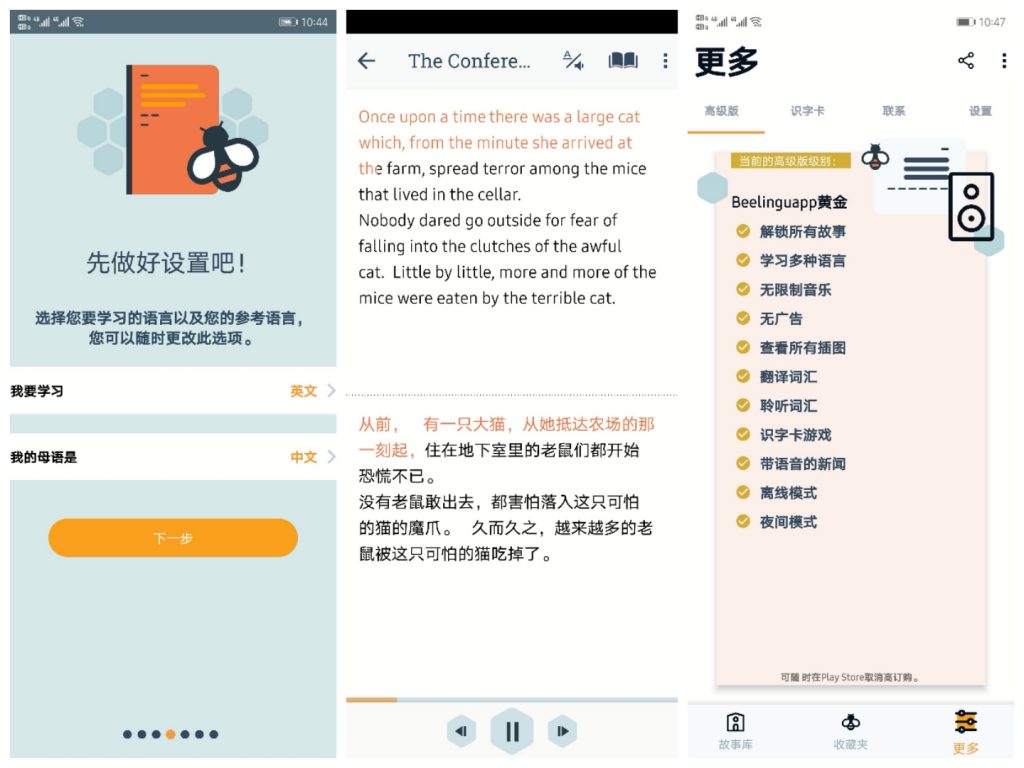The height and width of the screenshot is (768, 1024).
Task: Expand 我的母语是 language chooser showing 中文
Action: [173, 456]
